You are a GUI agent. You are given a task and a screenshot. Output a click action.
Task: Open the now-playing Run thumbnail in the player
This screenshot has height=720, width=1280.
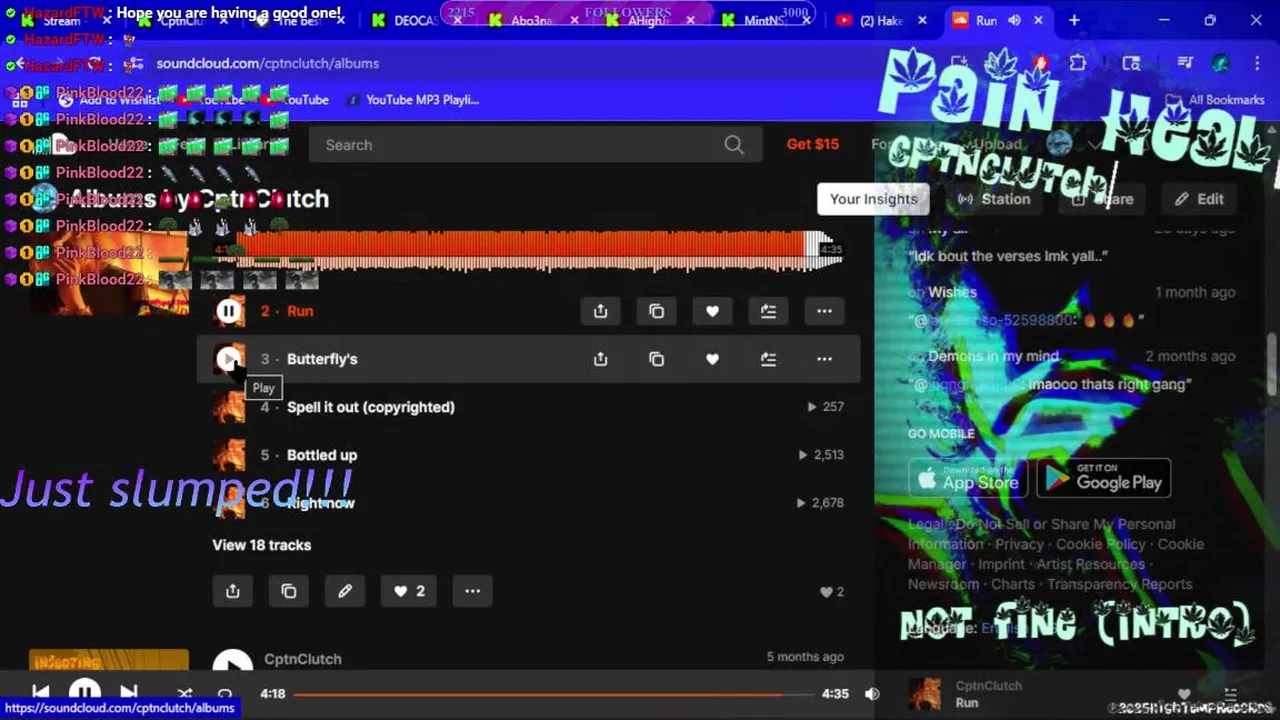(925, 694)
